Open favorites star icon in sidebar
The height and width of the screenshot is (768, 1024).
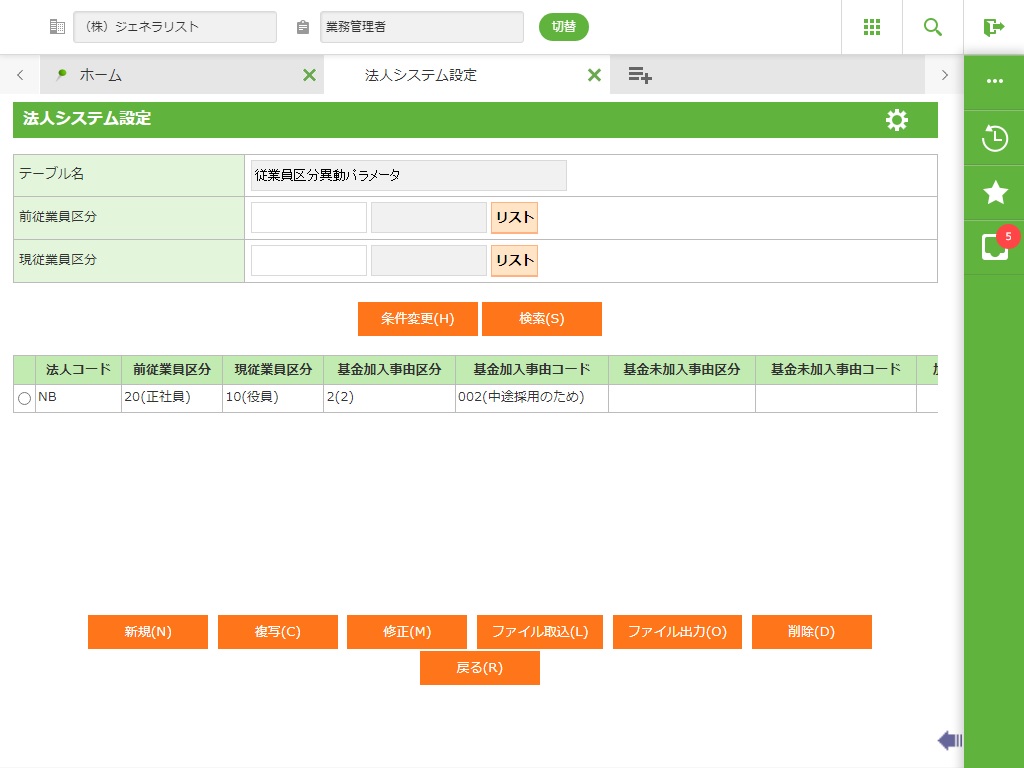pyautogui.click(x=994, y=193)
